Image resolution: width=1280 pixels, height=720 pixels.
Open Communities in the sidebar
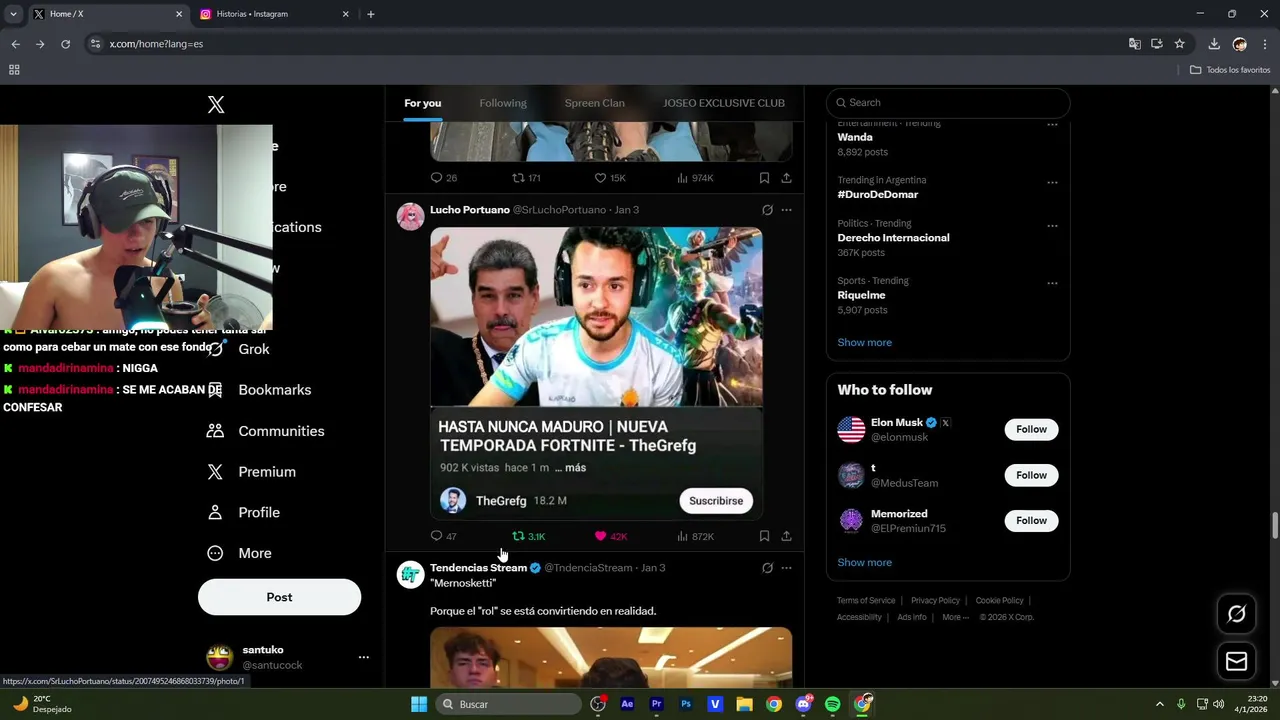pyautogui.click(x=266, y=431)
